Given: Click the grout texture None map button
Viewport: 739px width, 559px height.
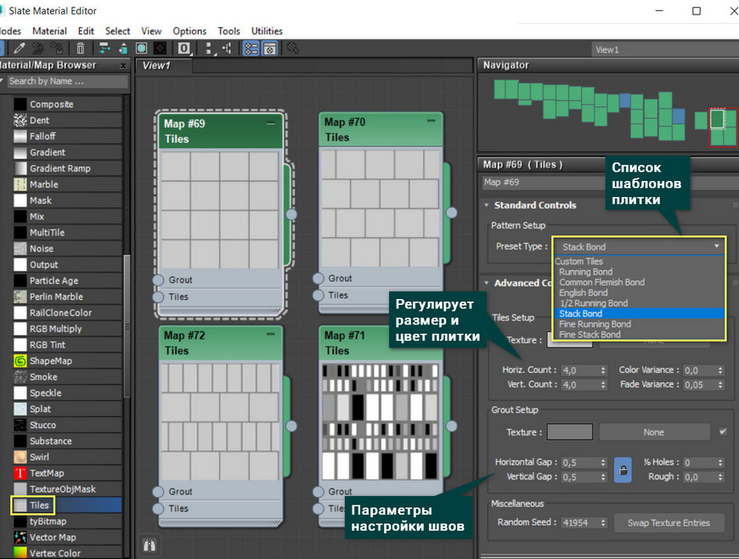Looking at the screenshot, I should (x=654, y=432).
